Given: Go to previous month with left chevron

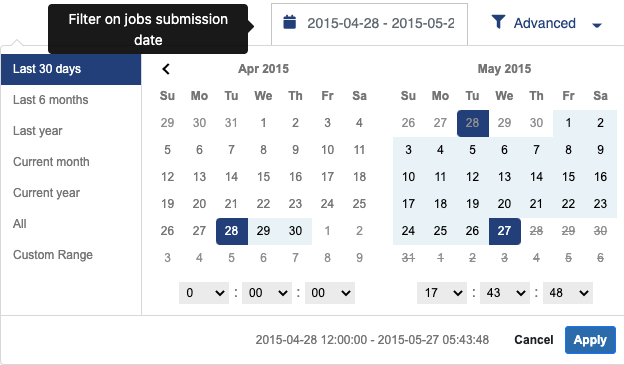Looking at the screenshot, I should pos(166,69).
